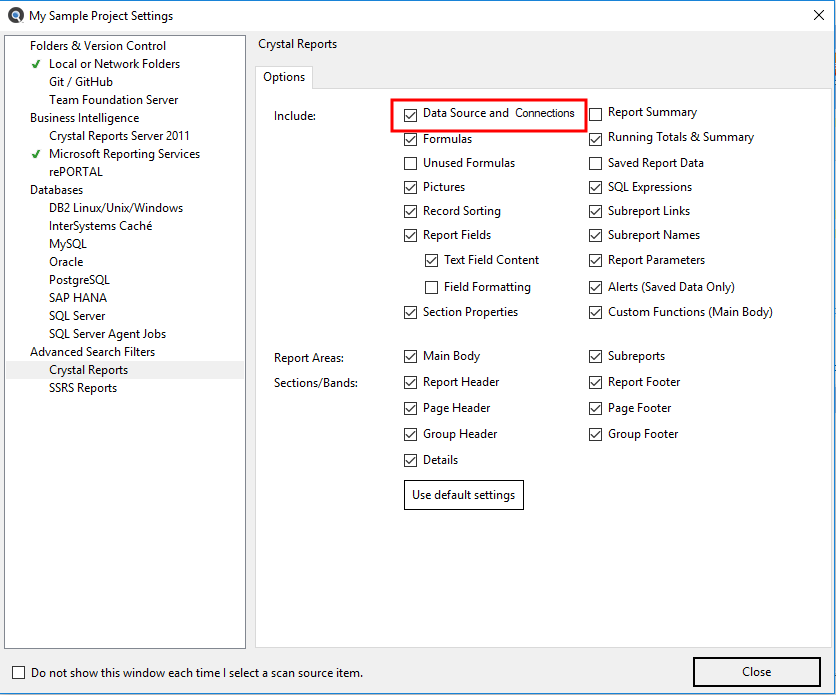Uncheck the Subreports report area
836x695 pixels.
pyautogui.click(x=596, y=357)
